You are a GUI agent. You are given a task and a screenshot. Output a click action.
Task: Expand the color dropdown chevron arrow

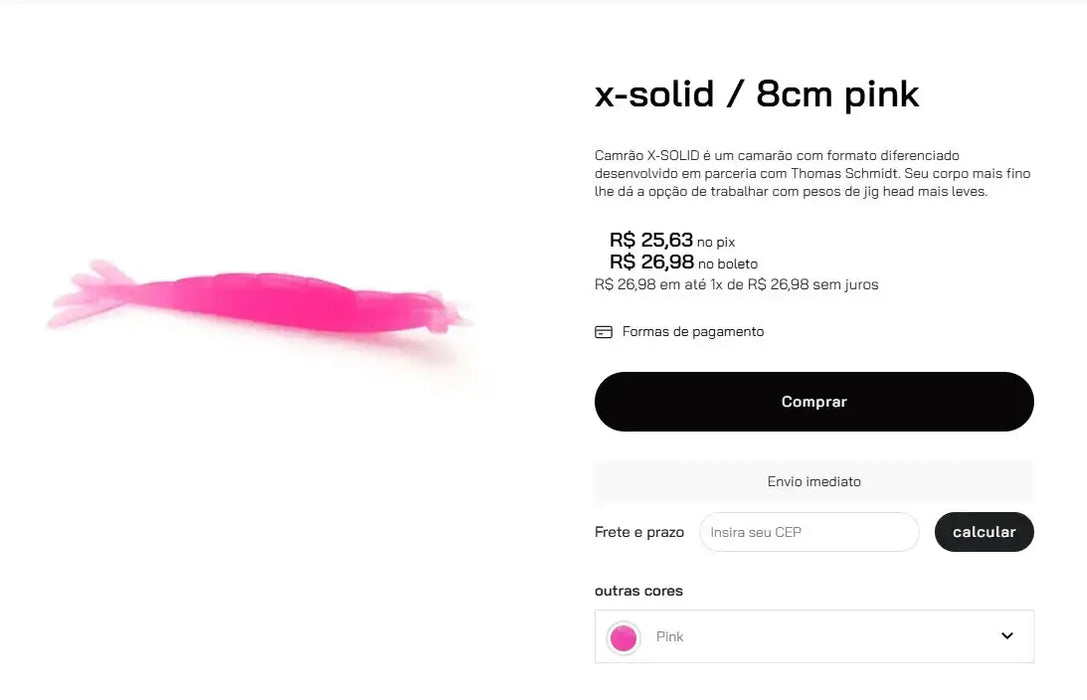pos(1007,636)
